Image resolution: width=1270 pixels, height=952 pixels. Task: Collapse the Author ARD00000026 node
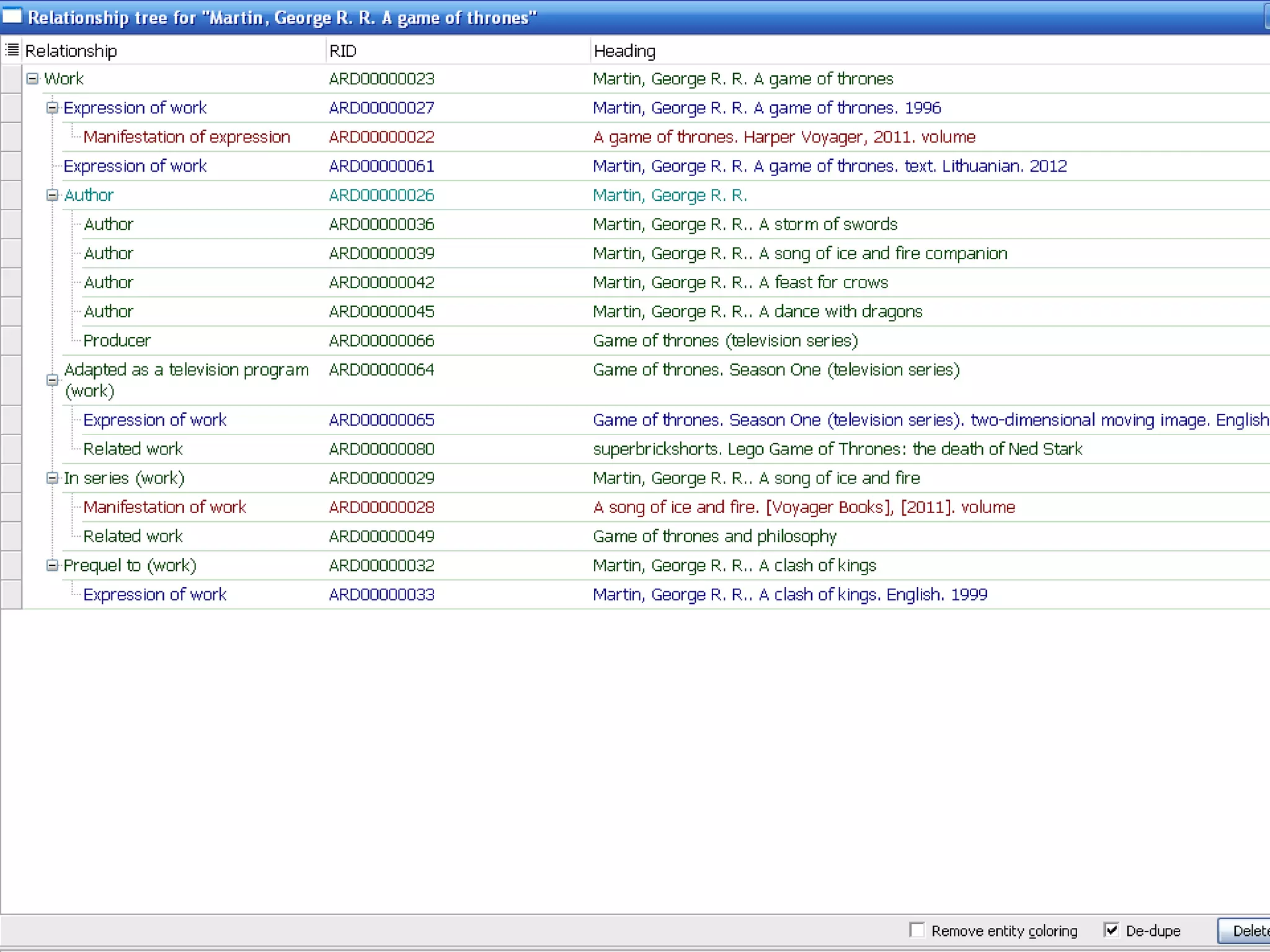(x=52, y=195)
